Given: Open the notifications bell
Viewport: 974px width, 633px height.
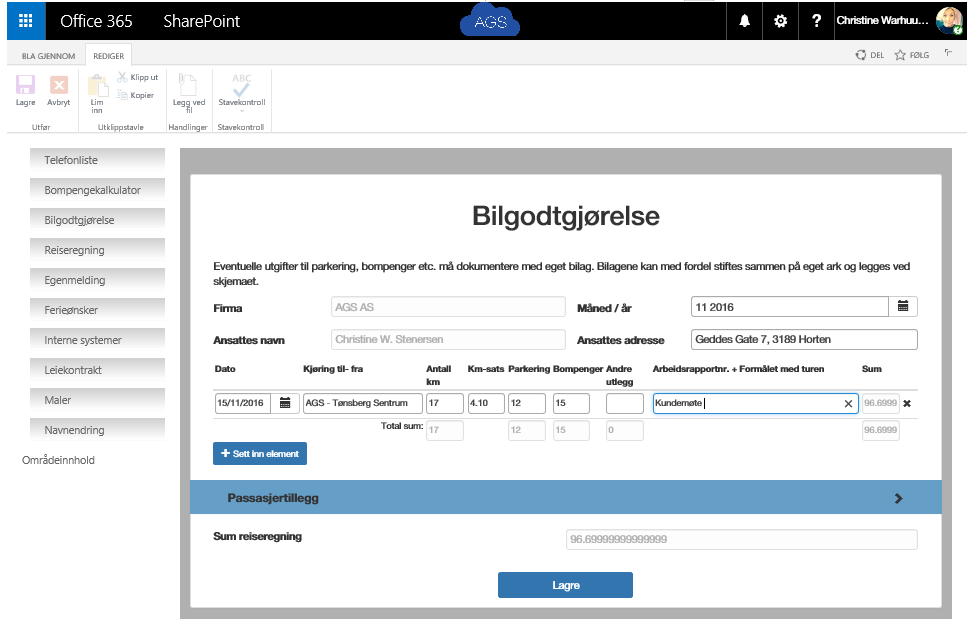Looking at the screenshot, I should (x=744, y=21).
